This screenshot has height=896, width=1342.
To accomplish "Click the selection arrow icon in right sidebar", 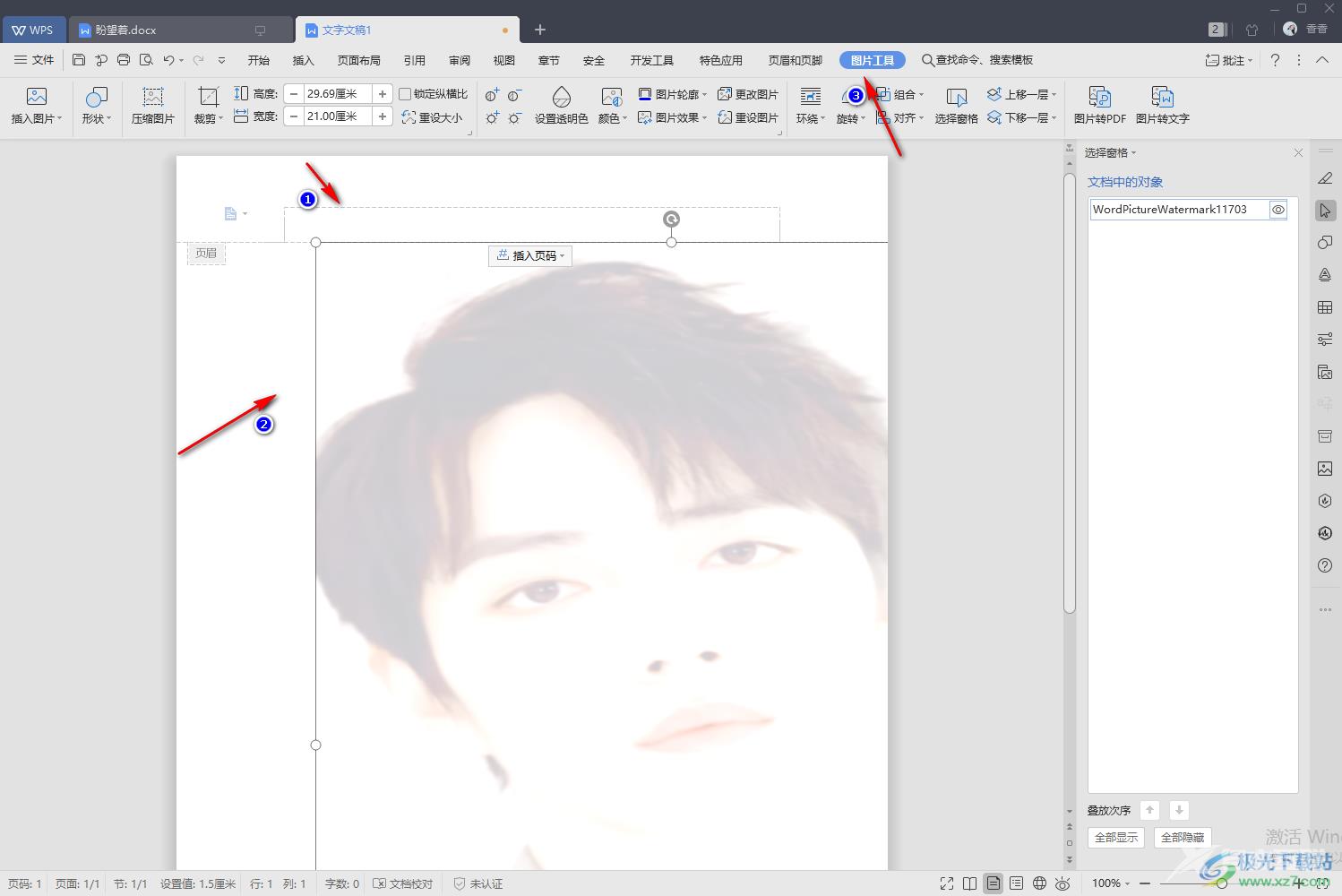I will (x=1325, y=211).
